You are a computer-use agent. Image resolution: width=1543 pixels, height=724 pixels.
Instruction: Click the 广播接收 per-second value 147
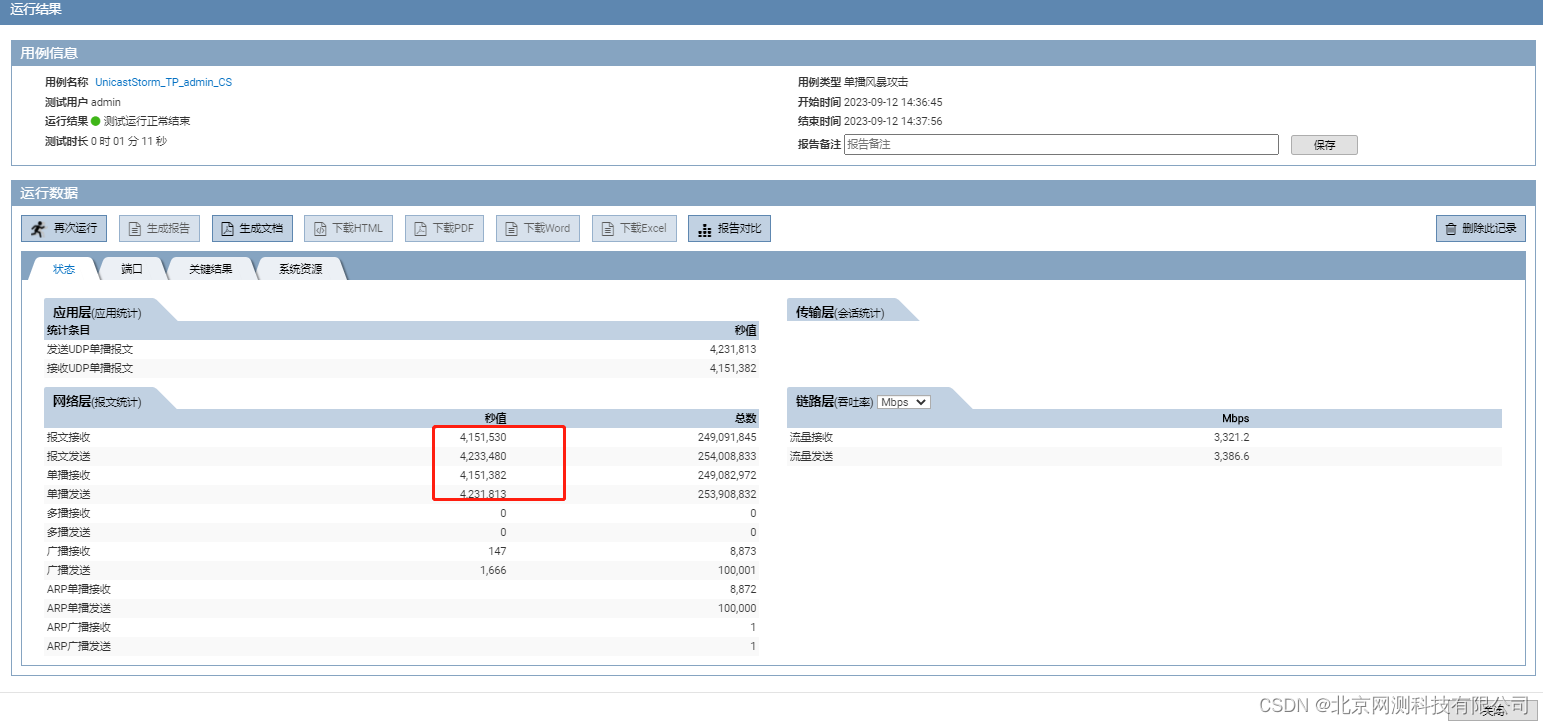pos(497,551)
